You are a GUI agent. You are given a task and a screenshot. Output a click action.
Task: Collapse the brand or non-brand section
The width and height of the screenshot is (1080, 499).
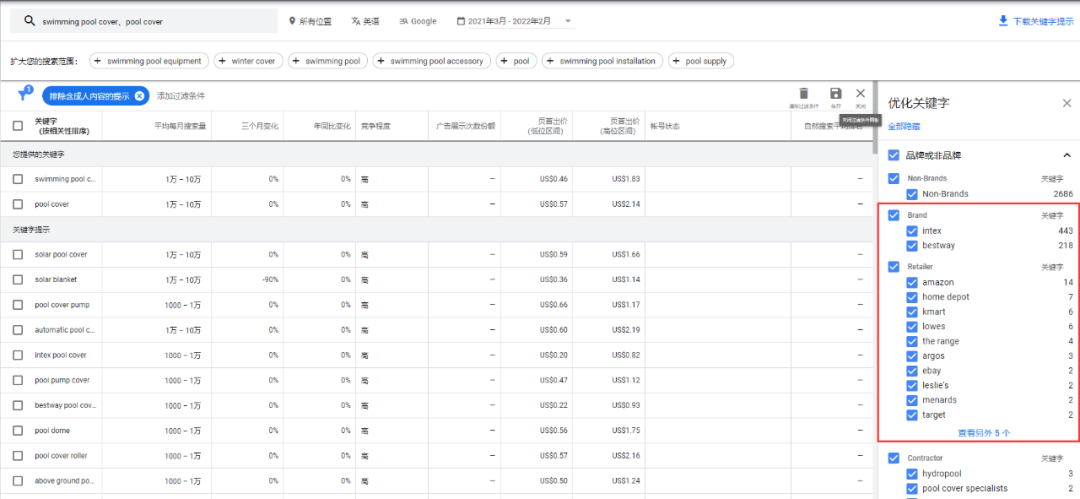click(1067, 155)
